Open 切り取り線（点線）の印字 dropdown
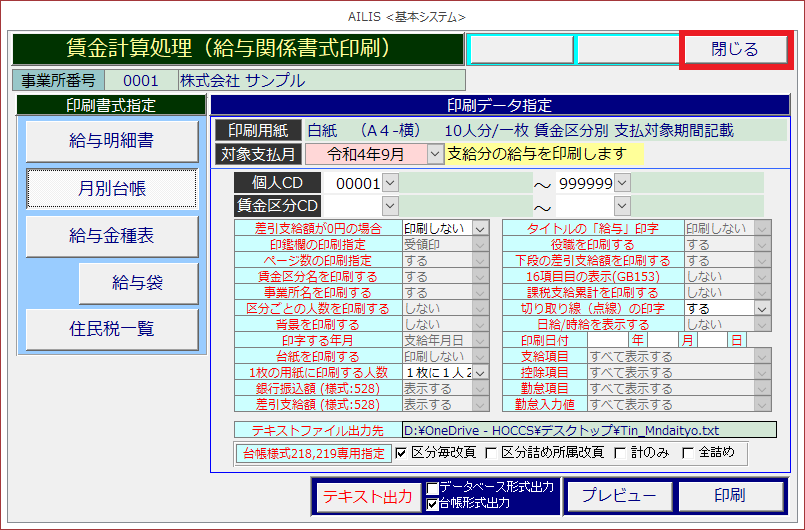Screen dimensions: 805x530 point(763,309)
